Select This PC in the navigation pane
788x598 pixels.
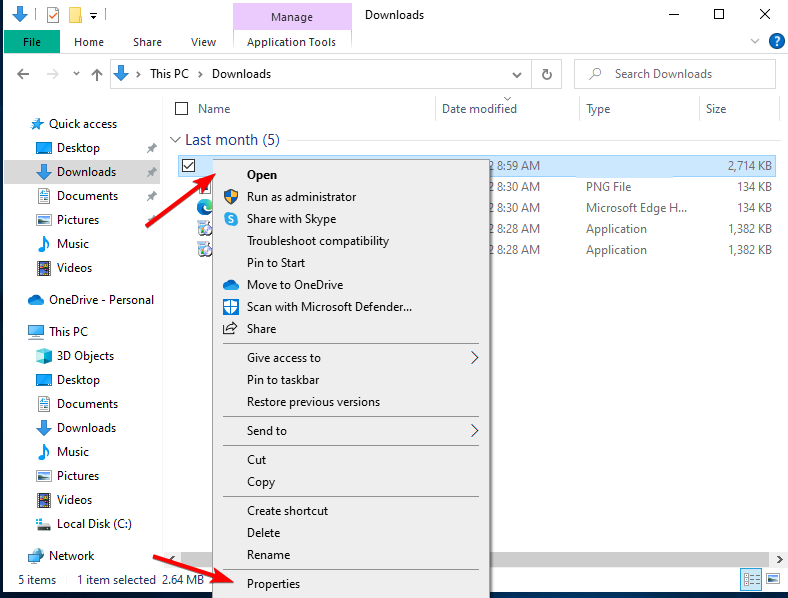pyautogui.click(x=68, y=332)
